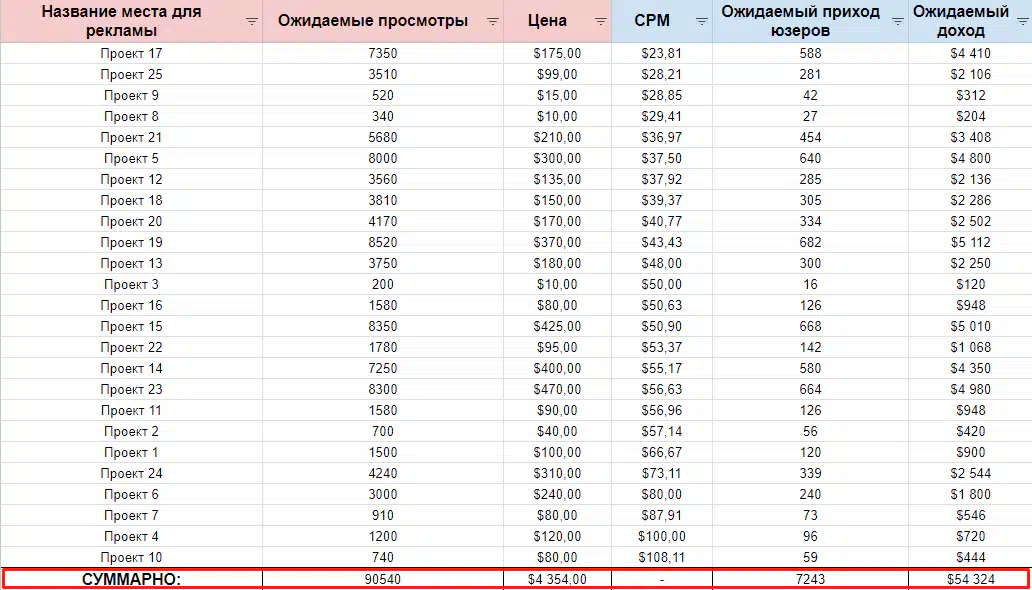Click views value 3510 for Проект 25

pos(383,74)
